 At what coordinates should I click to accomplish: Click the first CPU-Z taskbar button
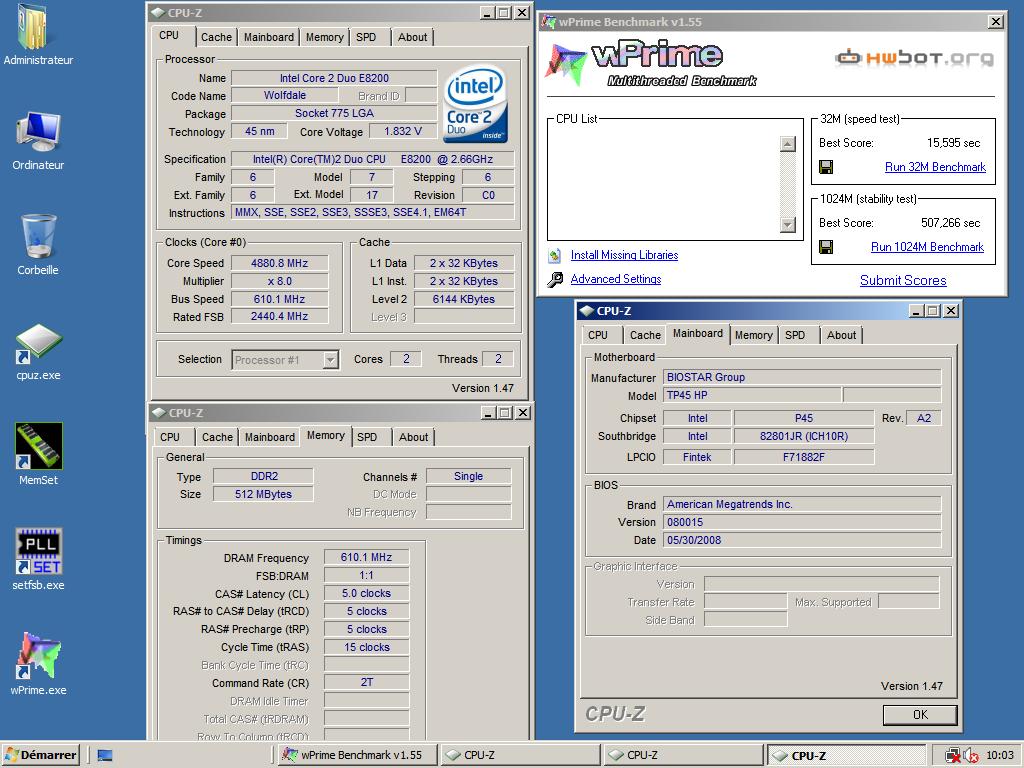[x=520, y=755]
